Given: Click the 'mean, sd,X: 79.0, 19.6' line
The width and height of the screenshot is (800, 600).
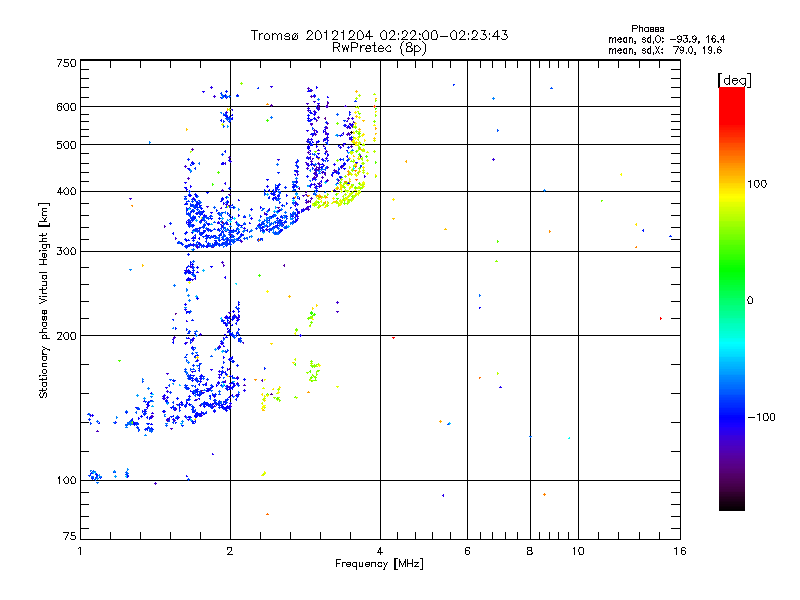Looking at the screenshot, I should pyautogui.click(x=665, y=50).
